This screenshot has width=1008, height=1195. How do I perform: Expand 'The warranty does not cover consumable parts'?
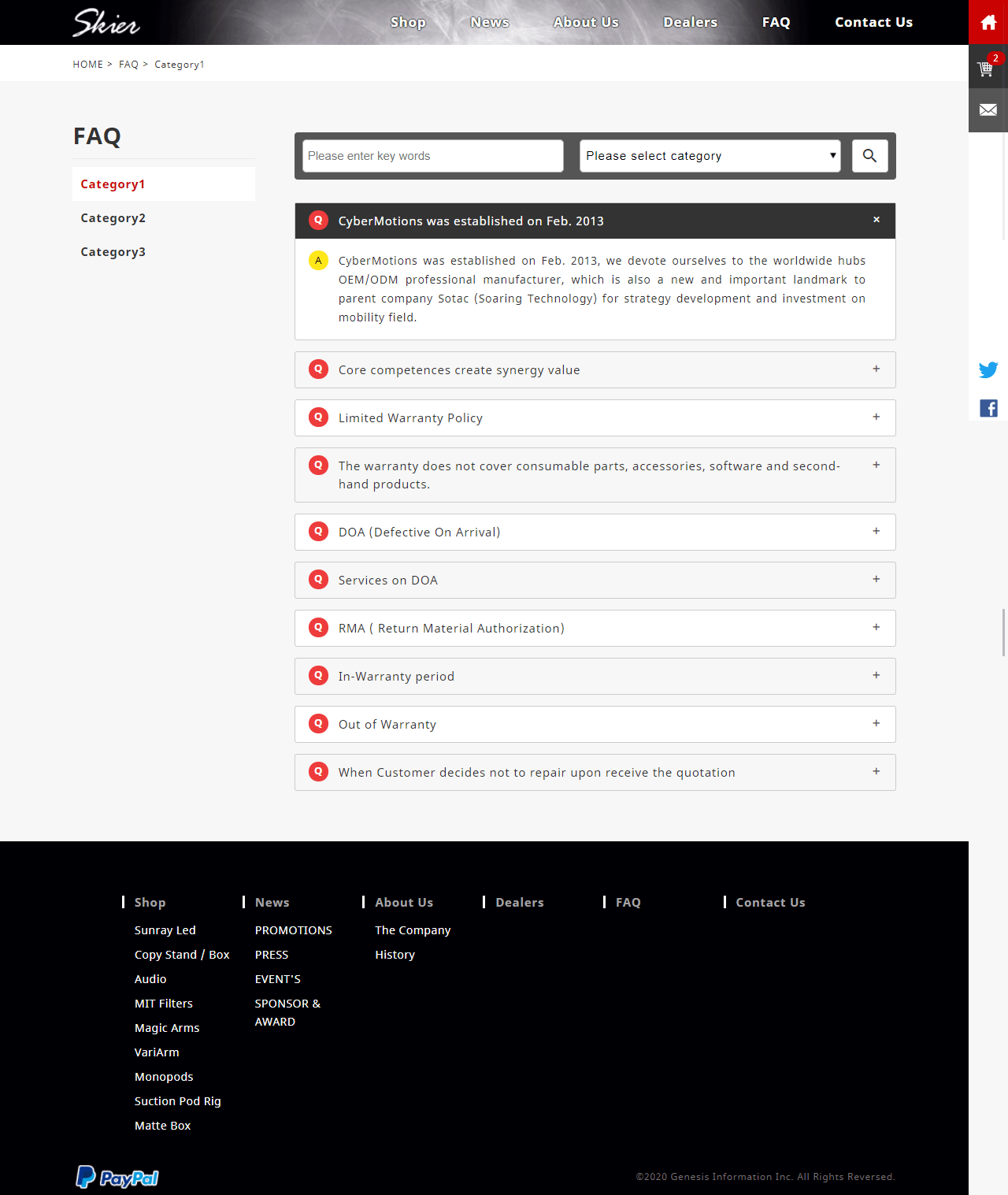595,475
